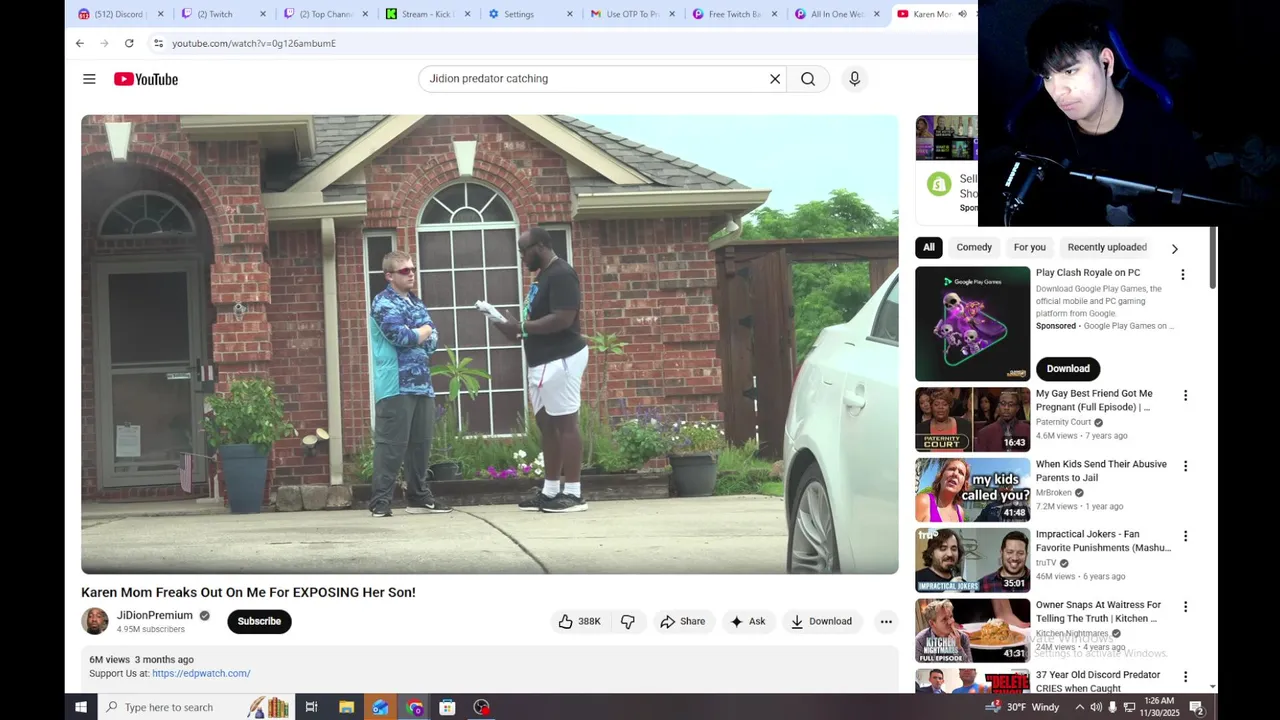Select the For you filter chip

click(x=1029, y=247)
